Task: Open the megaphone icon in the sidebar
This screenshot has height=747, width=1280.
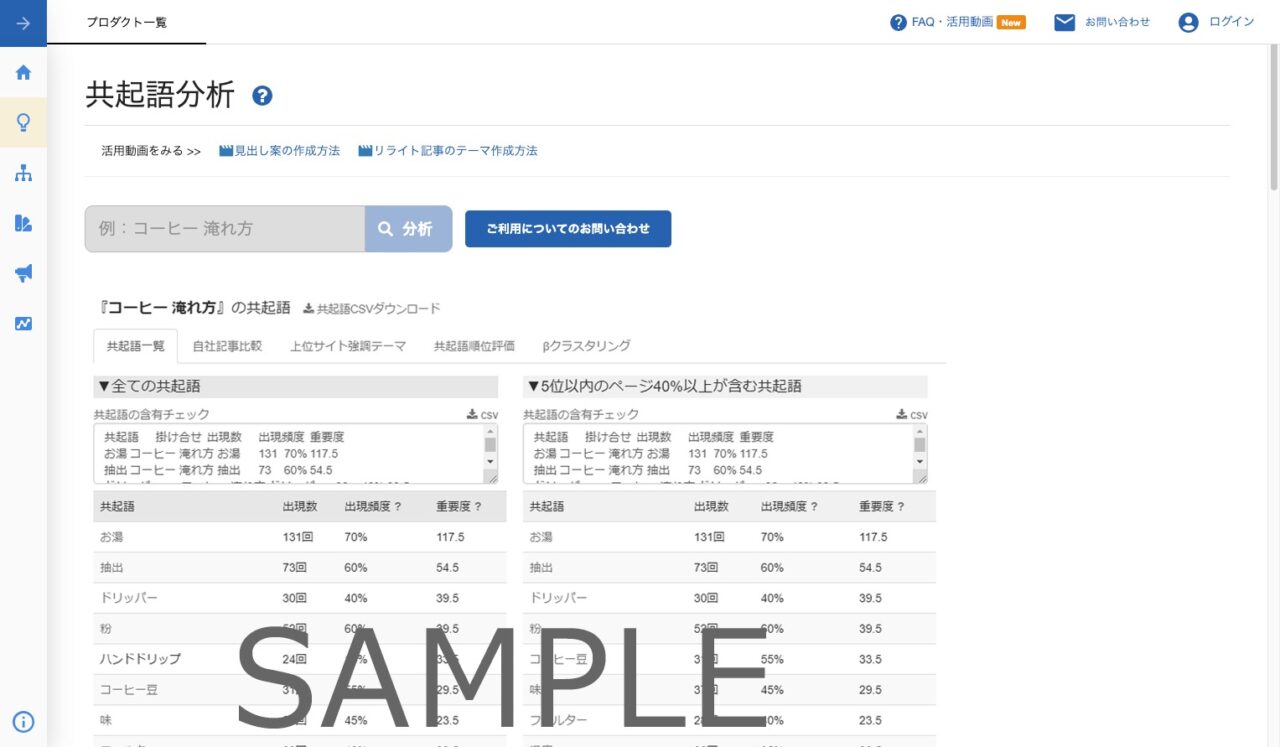Action: pyautogui.click(x=23, y=273)
